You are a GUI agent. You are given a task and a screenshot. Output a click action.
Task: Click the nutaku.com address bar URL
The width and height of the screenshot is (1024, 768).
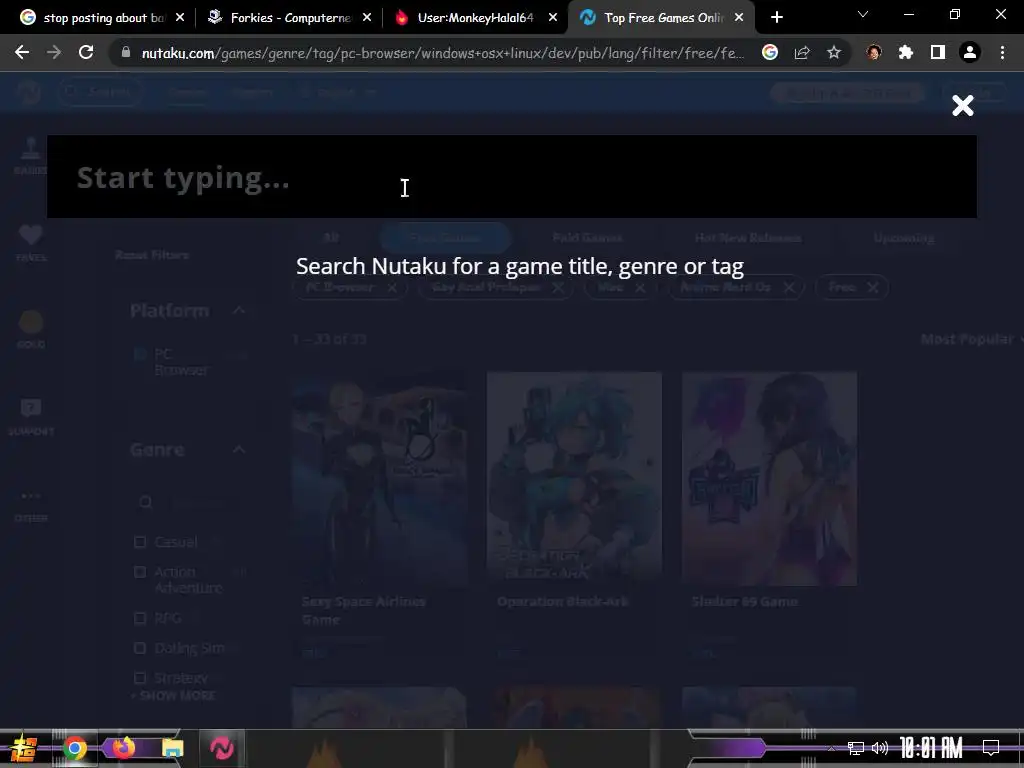(442, 53)
